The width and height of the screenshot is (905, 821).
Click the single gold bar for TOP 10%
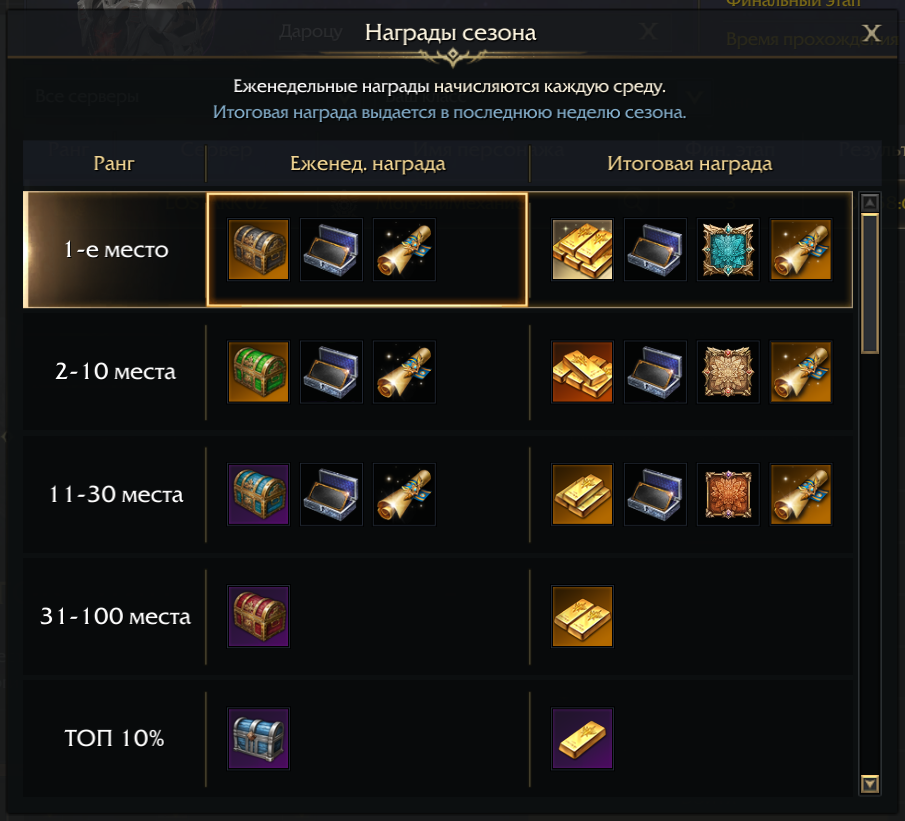click(582, 738)
